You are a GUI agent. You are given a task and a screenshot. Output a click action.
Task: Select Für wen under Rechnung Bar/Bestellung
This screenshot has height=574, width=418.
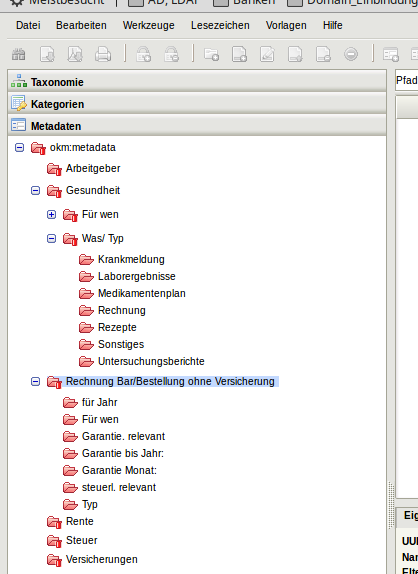pos(100,419)
